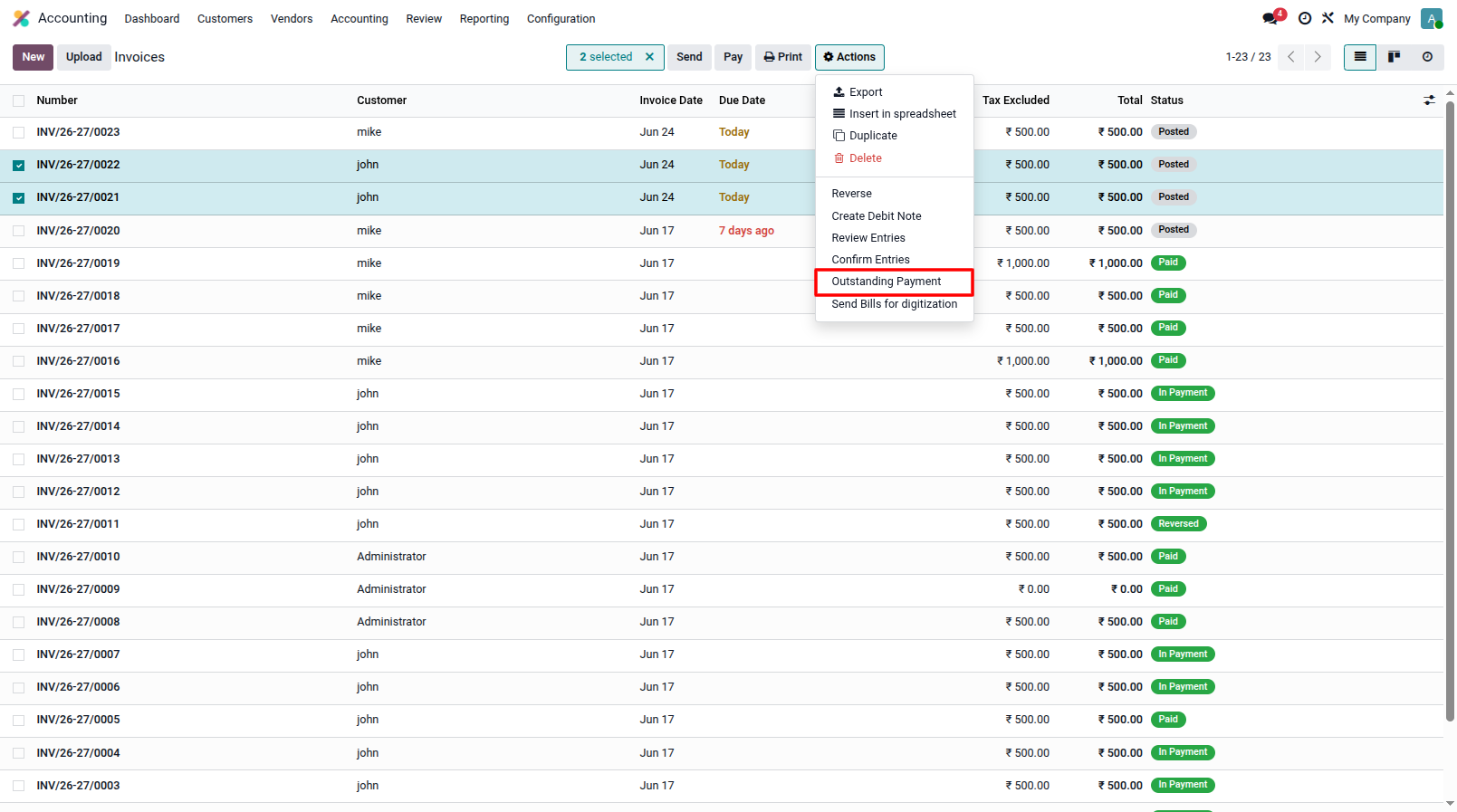Sort by Number column header

pos(57,100)
